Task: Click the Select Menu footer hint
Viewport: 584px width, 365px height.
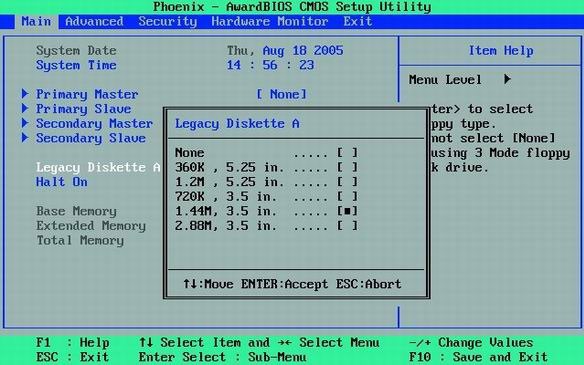Action: tap(328, 342)
